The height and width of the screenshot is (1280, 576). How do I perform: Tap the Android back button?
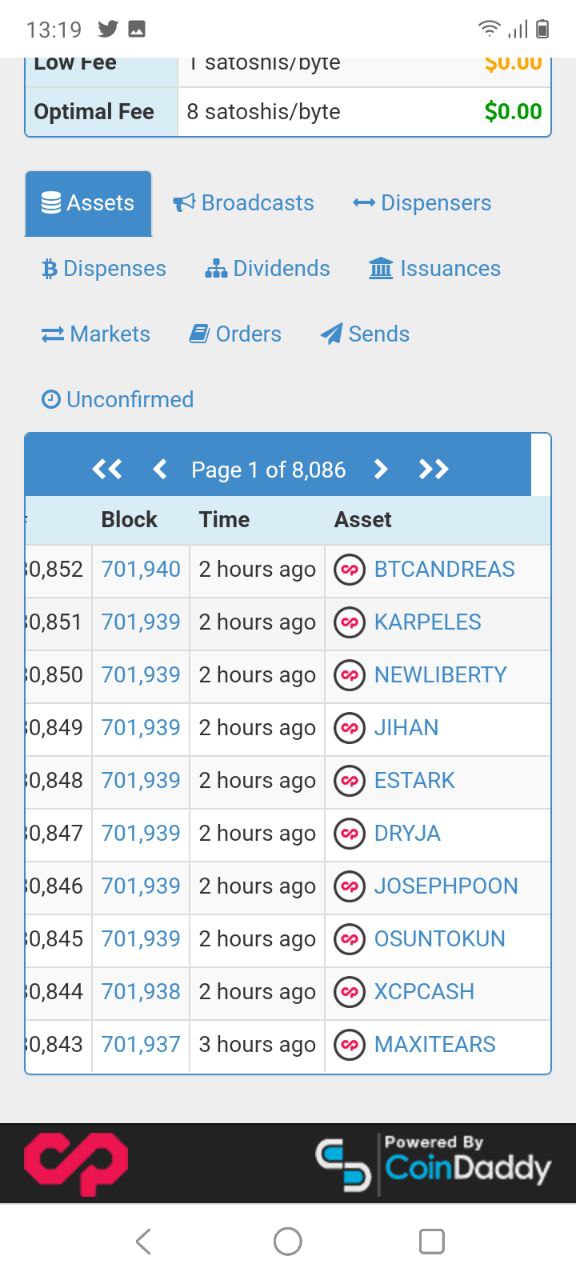(x=143, y=1241)
